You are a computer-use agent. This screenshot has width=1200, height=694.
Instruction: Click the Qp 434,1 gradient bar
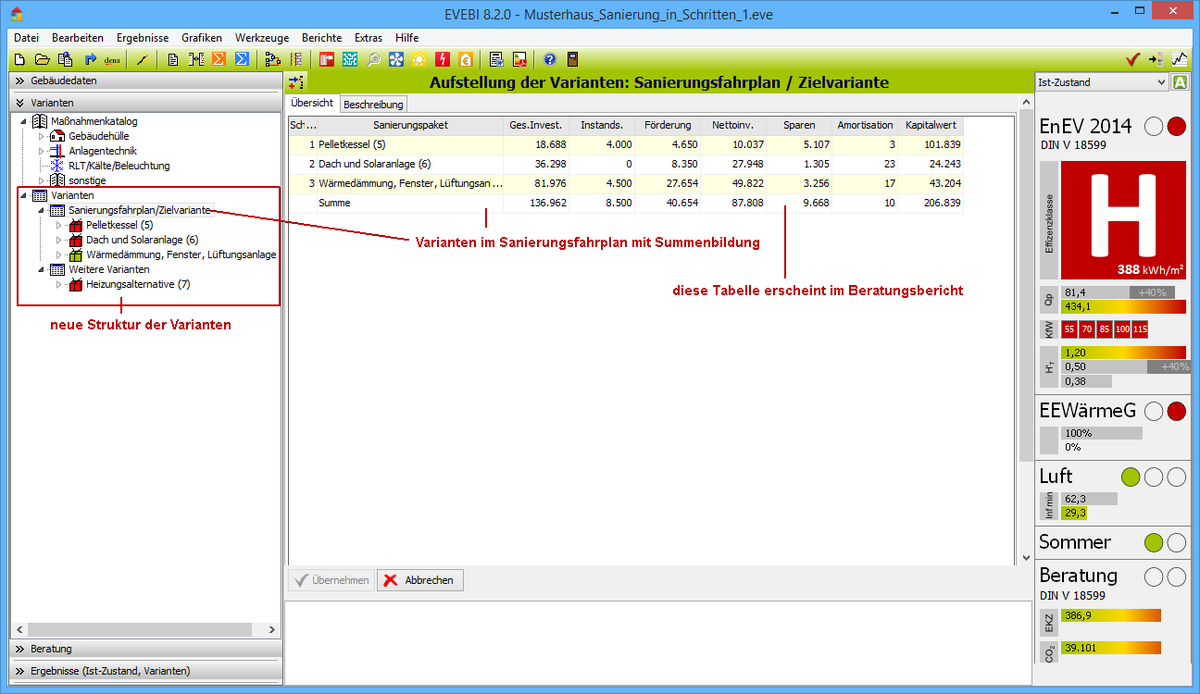pos(1123,306)
